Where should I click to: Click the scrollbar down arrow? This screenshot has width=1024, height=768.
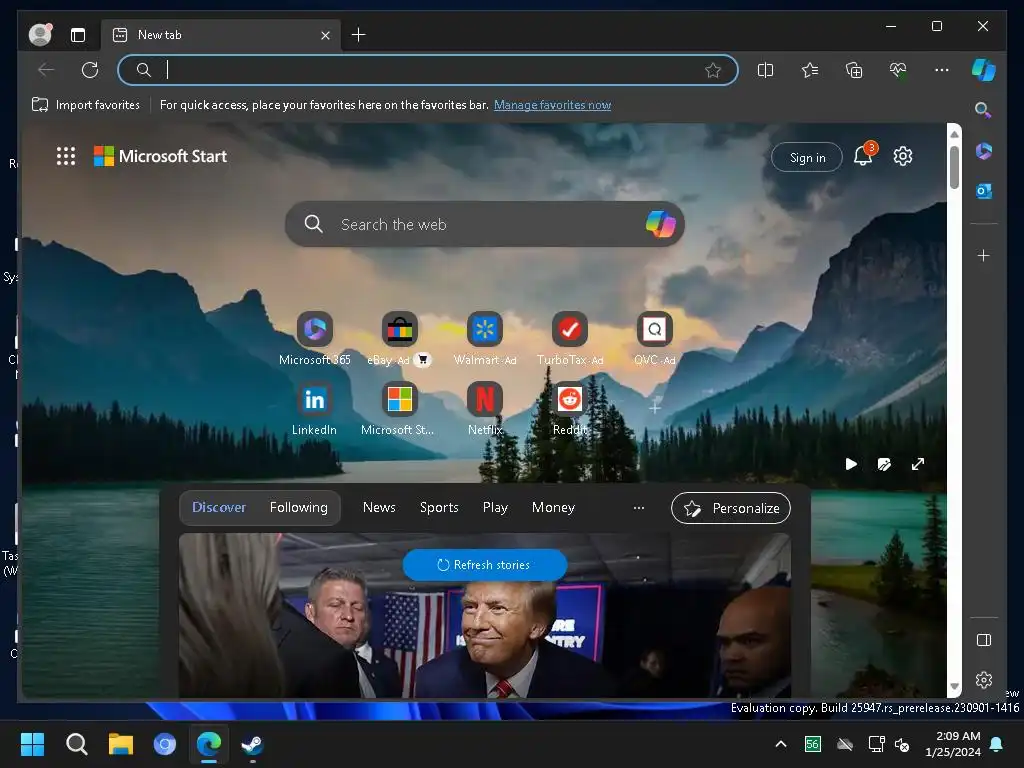pos(954,686)
